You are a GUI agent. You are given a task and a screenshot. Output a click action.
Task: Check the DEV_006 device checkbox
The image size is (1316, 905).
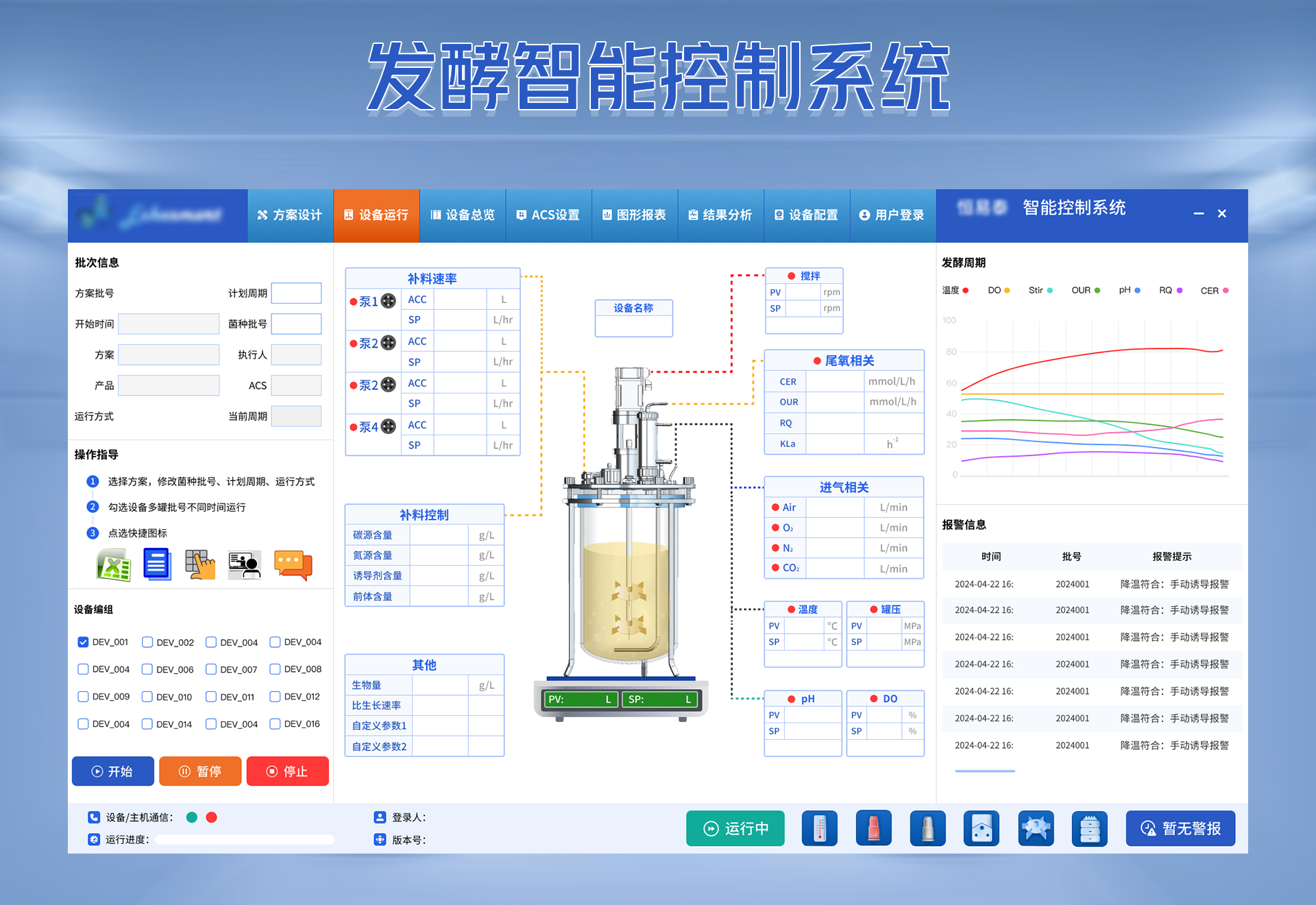coord(147,669)
